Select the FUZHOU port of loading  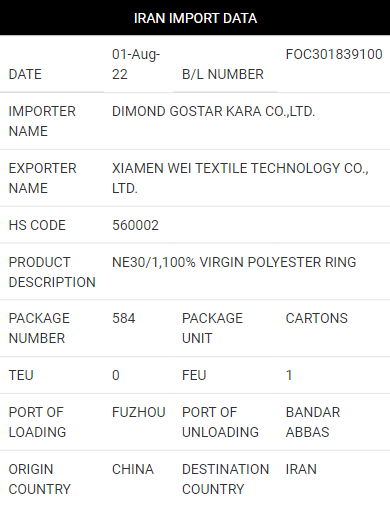139,412
